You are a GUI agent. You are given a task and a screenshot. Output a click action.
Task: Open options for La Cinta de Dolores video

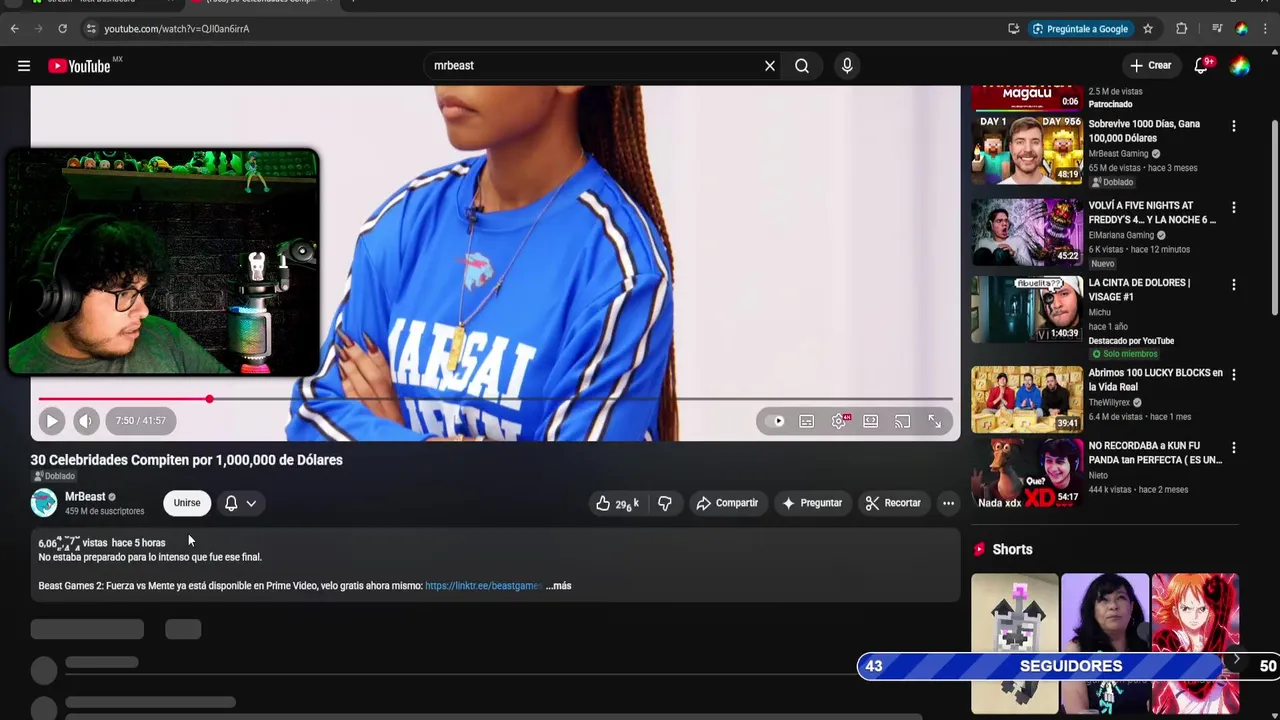1233,285
